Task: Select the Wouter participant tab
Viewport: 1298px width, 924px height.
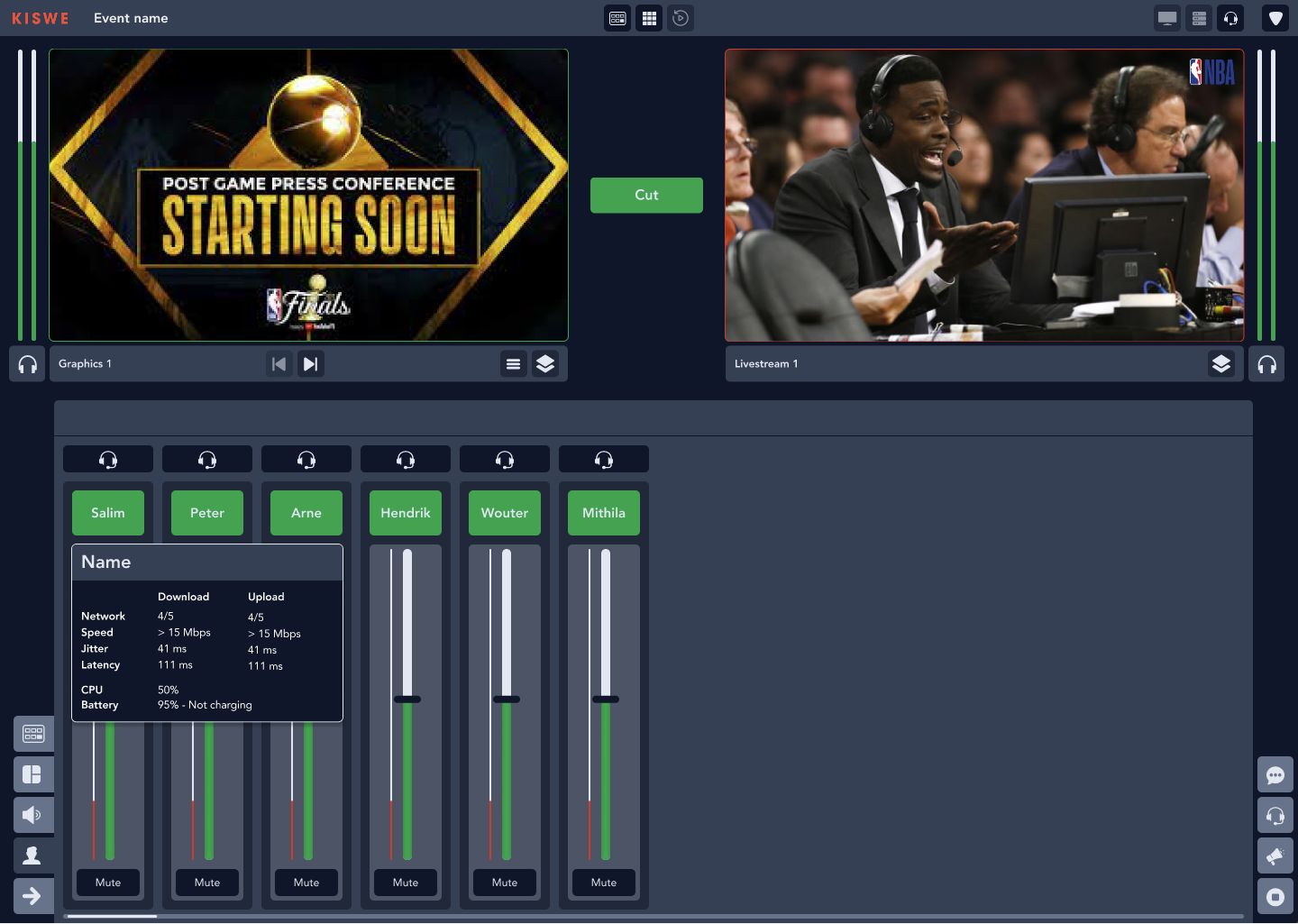Action: tap(504, 512)
